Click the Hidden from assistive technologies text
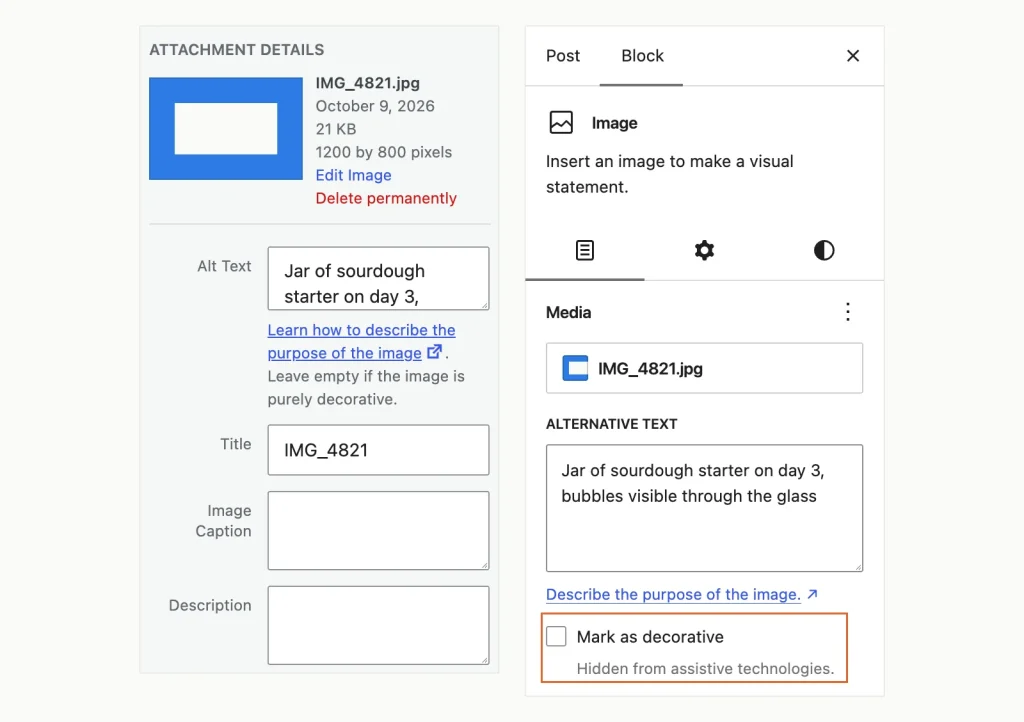 pyautogui.click(x=705, y=668)
